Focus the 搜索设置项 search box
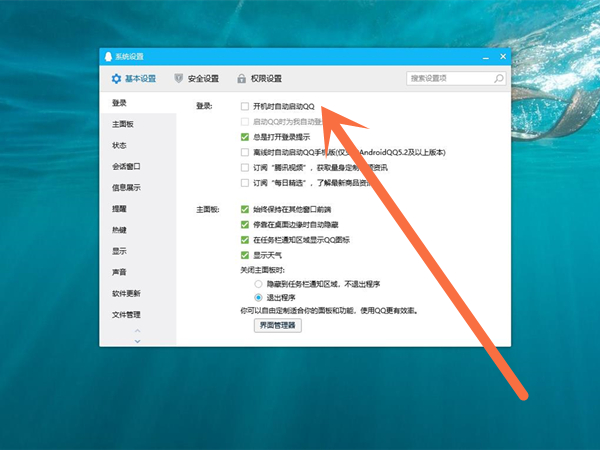 point(456,78)
